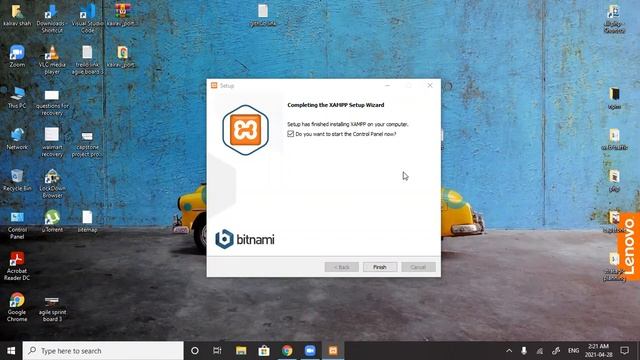Open Microsoft Store from the taskbar
This screenshot has height=360, width=640.
point(264,351)
